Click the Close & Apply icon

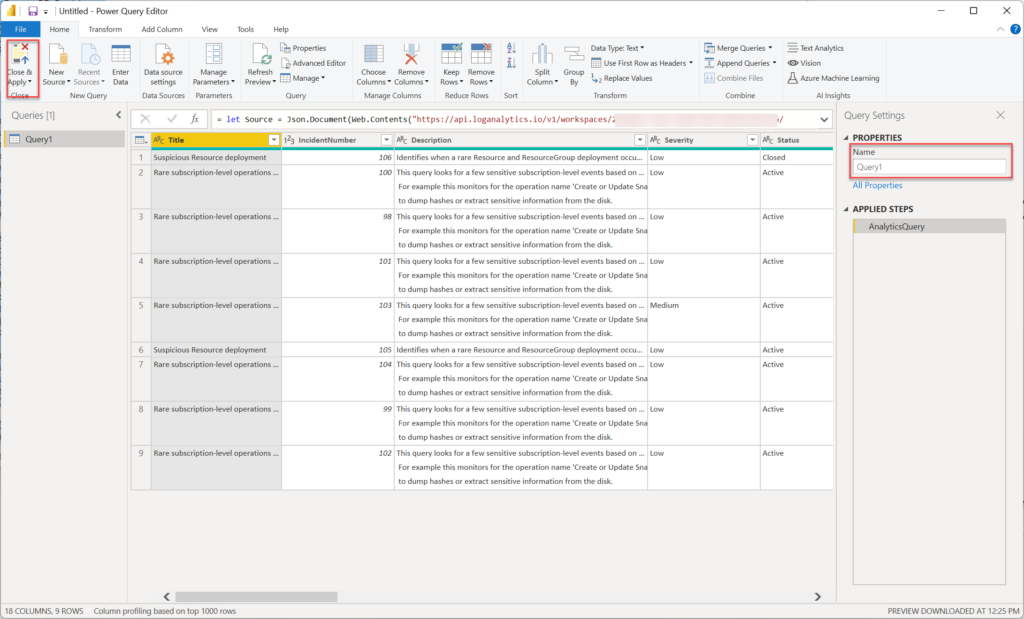point(20,54)
